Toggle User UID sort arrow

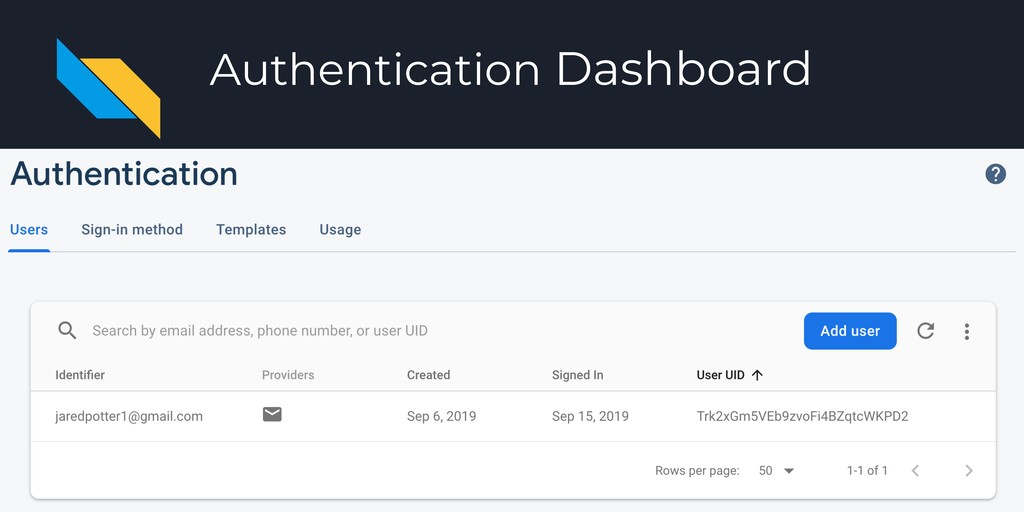tap(757, 375)
